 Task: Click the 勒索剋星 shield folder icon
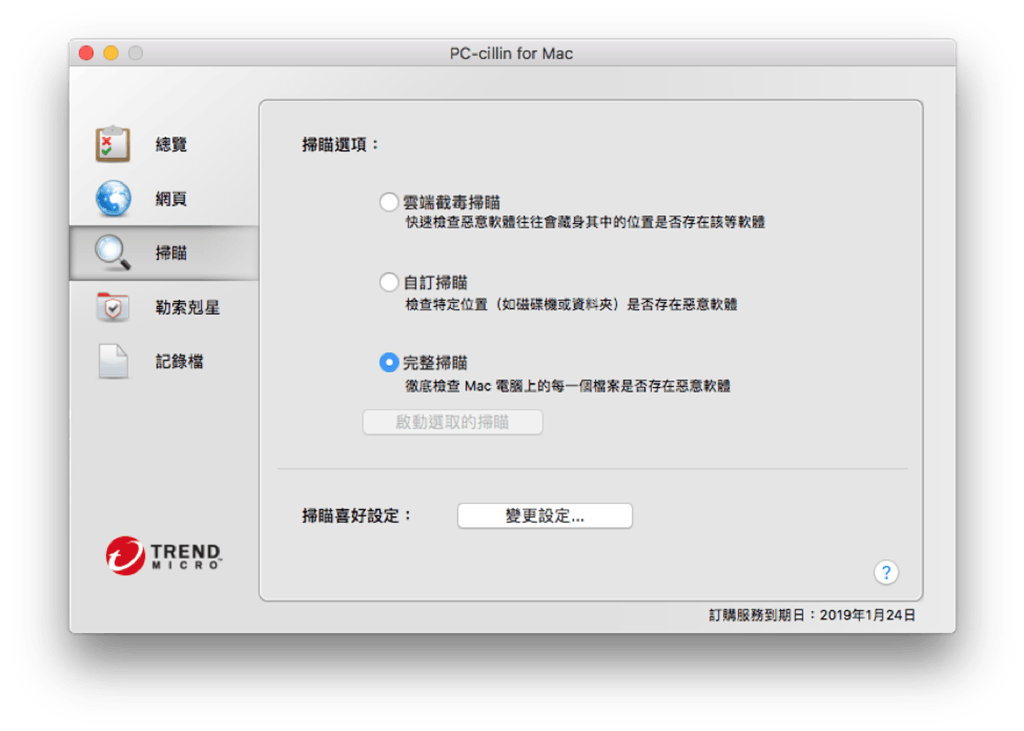click(x=113, y=307)
